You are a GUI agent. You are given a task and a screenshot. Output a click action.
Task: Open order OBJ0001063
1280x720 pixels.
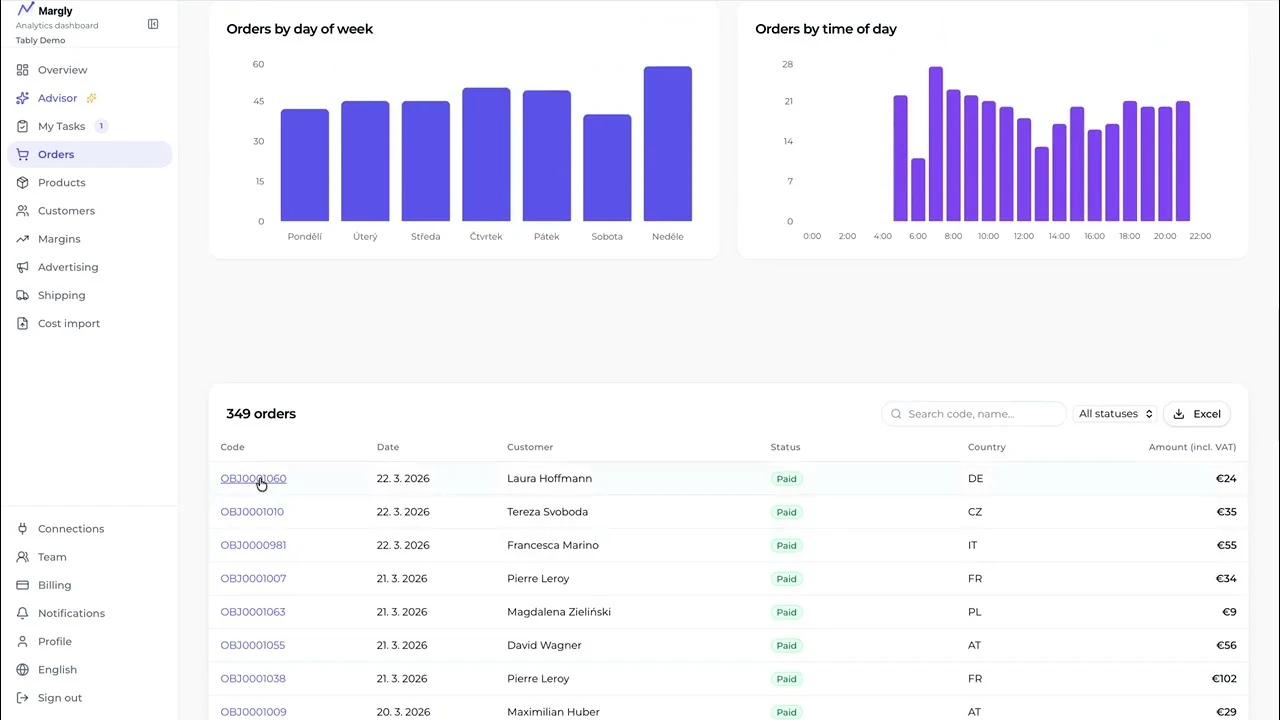[253, 612]
